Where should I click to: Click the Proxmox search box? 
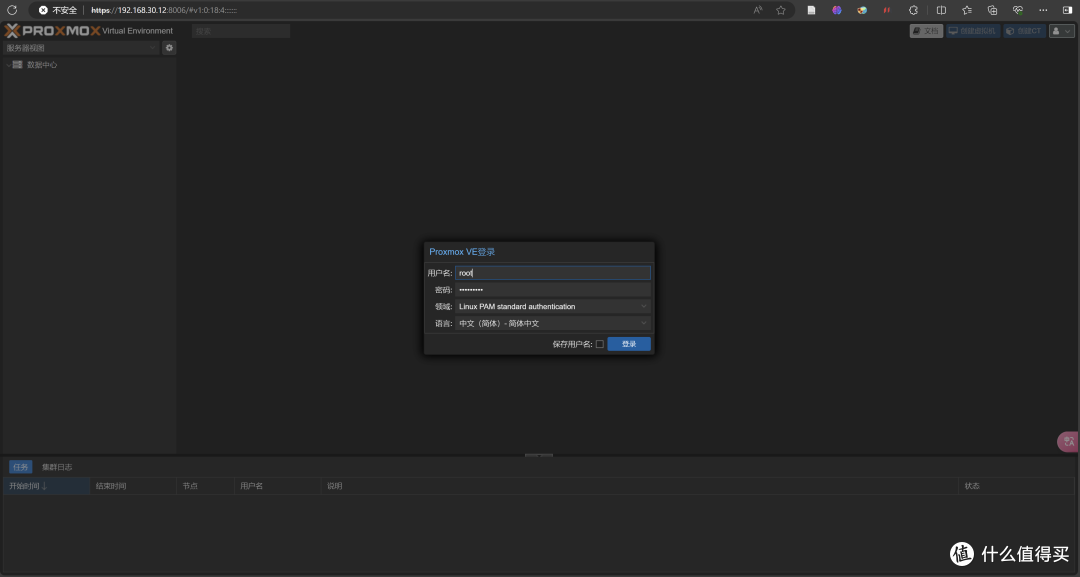pos(241,31)
